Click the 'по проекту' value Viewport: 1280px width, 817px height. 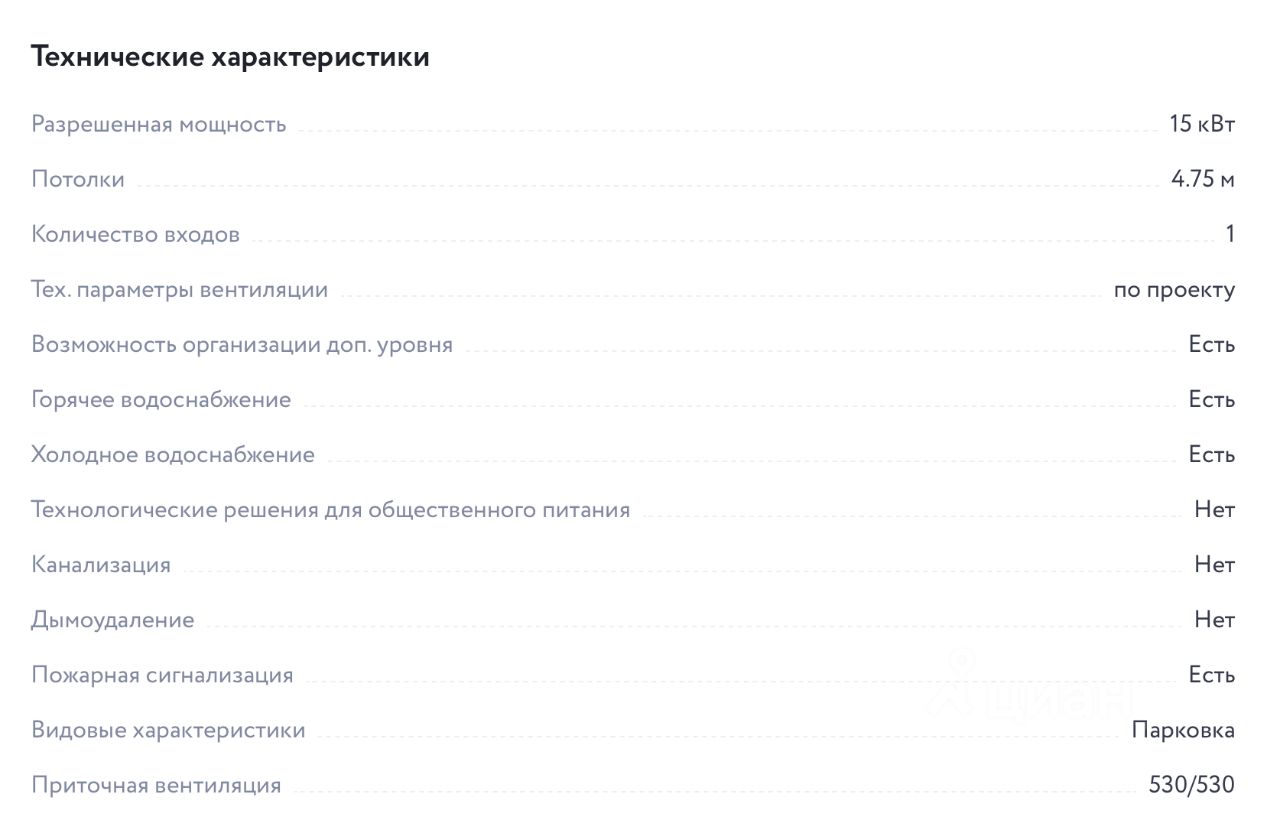pyautogui.click(x=1175, y=290)
